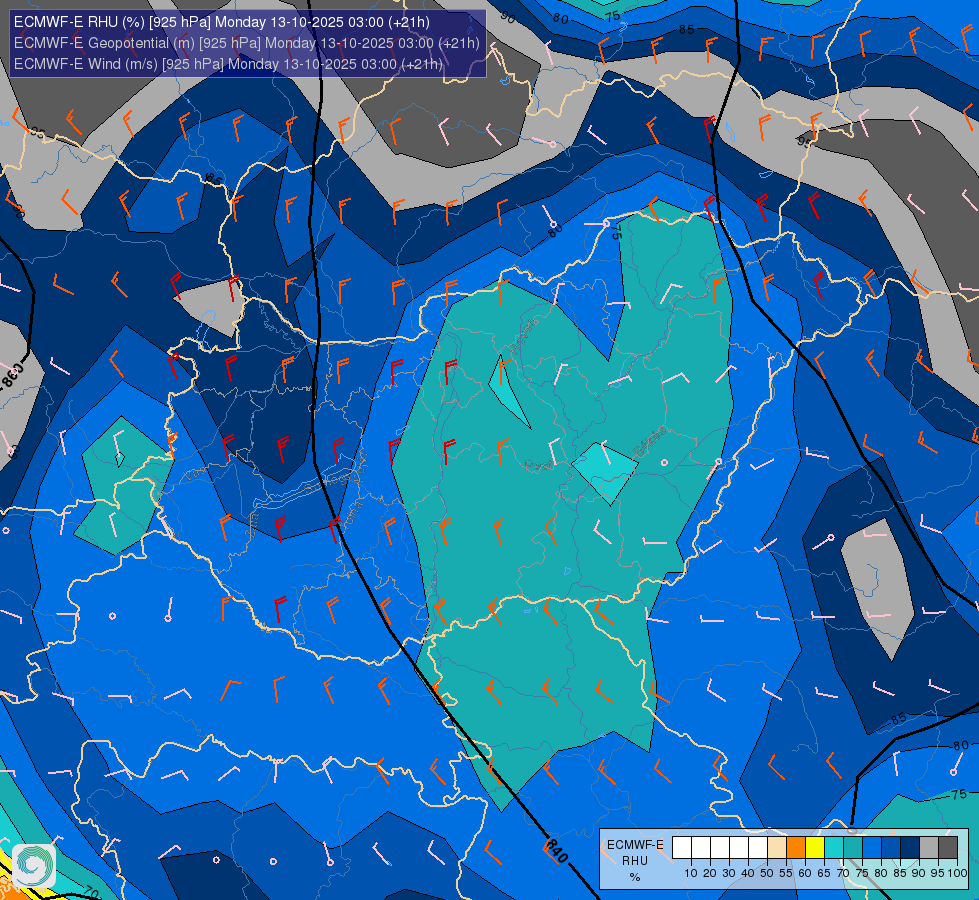Click the white legend swatch between 40 and 50
Image resolution: width=979 pixels, height=900 pixels.
coord(758,848)
